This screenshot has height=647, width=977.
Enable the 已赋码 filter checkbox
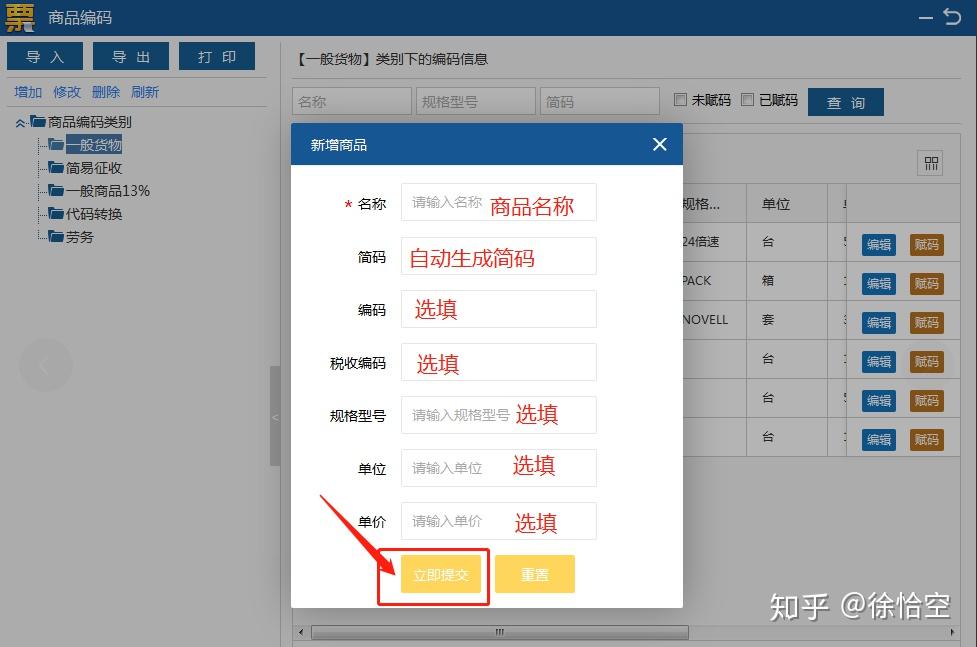tap(748, 100)
